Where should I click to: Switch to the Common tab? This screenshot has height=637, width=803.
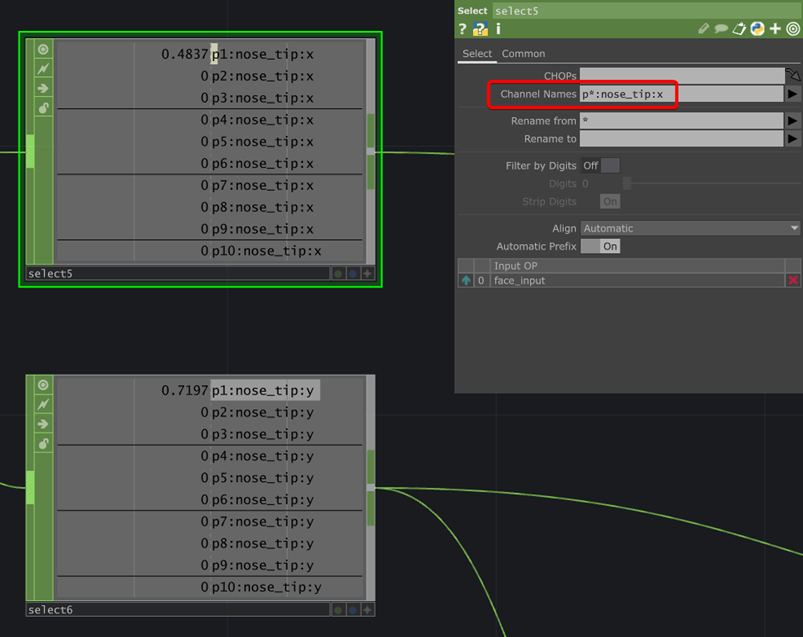pyautogui.click(x=523, y=54)
